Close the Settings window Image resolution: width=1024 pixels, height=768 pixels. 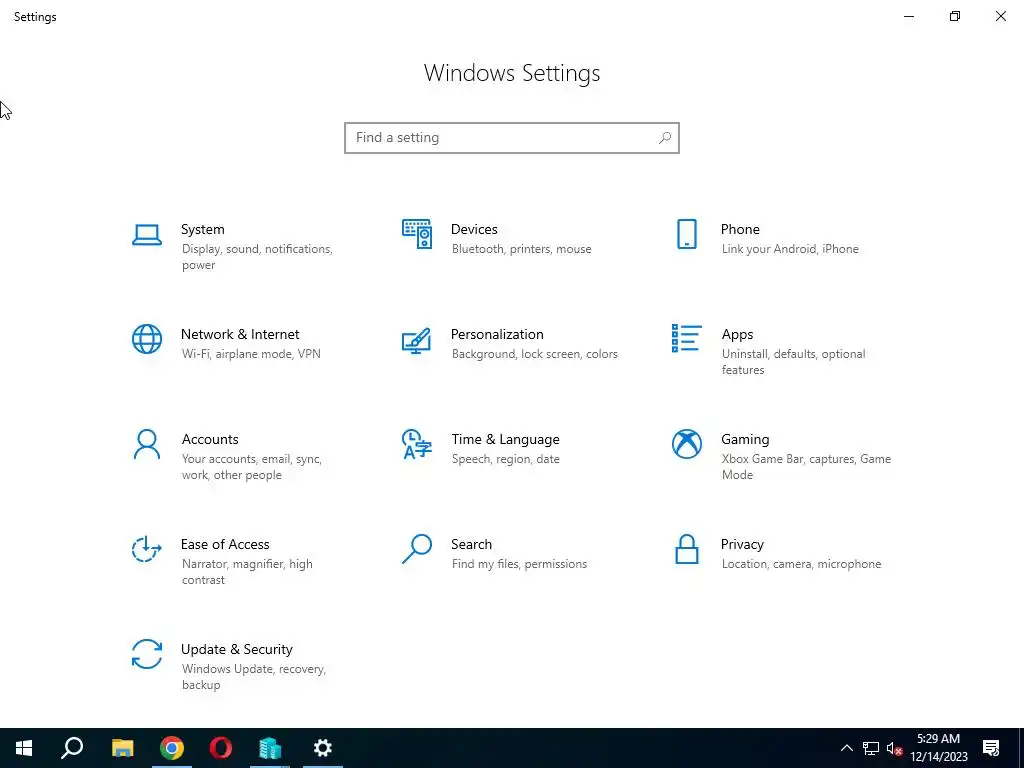(1000, 16)
